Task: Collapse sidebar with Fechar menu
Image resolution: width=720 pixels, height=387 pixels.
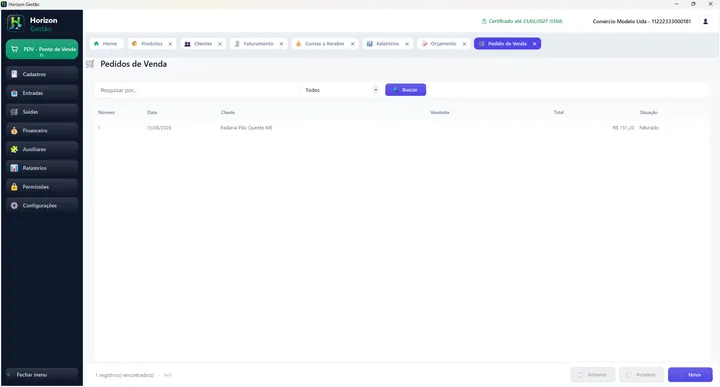Action: pos(42,375)
